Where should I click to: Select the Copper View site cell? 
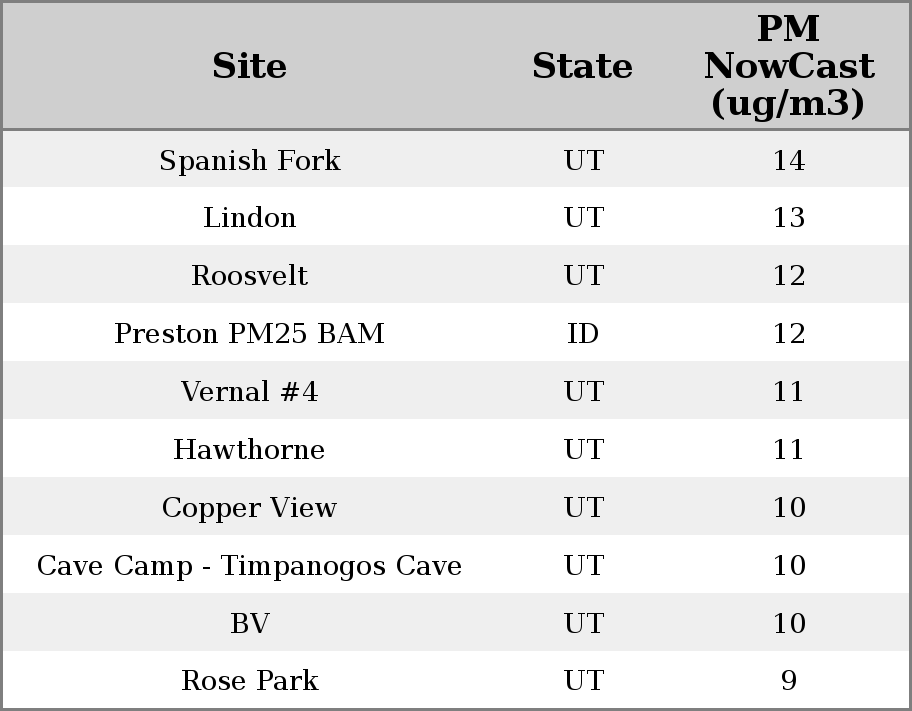[250, 508]
